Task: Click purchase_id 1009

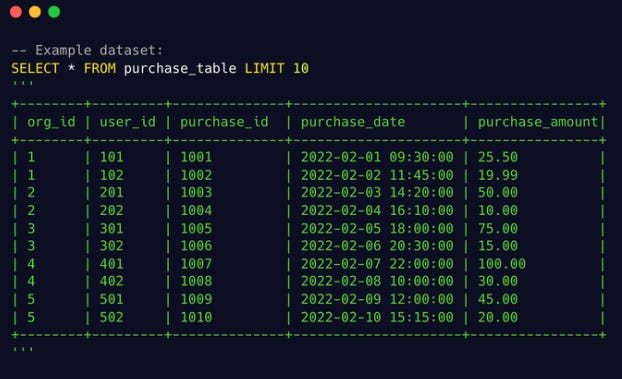Action: pyautogui.click(x=196, y=299)
